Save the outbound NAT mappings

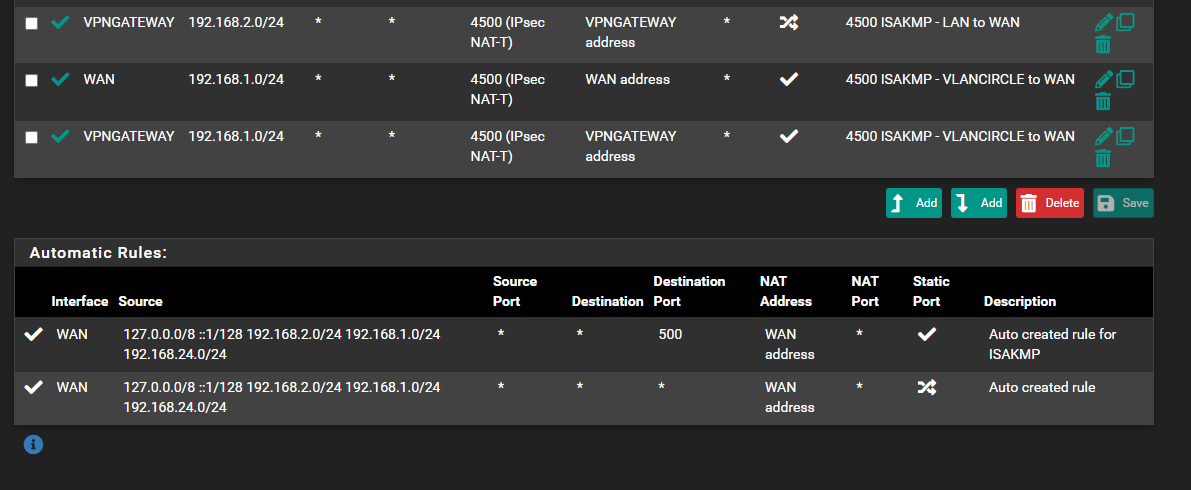pos(1123,203)
